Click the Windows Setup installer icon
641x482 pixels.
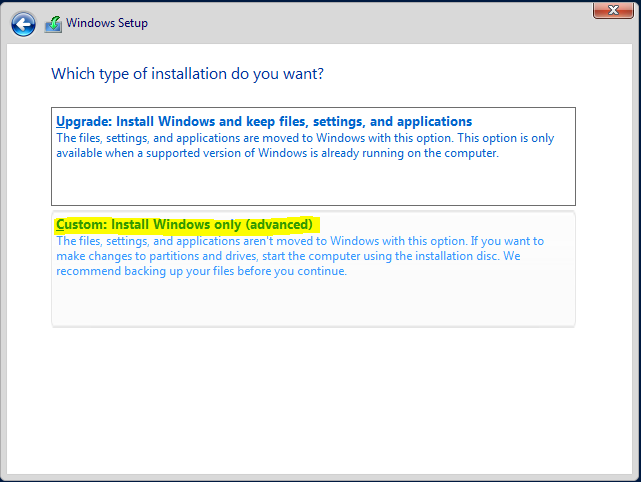point(53,24)
